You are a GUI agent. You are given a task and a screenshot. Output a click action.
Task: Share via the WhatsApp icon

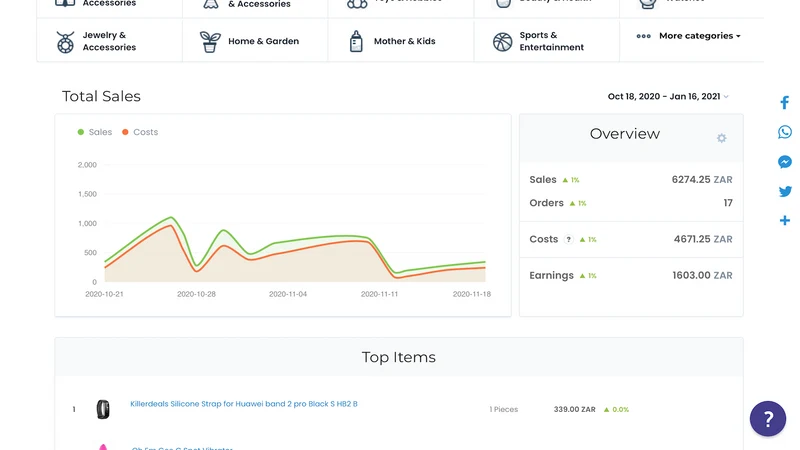[785, 132]
